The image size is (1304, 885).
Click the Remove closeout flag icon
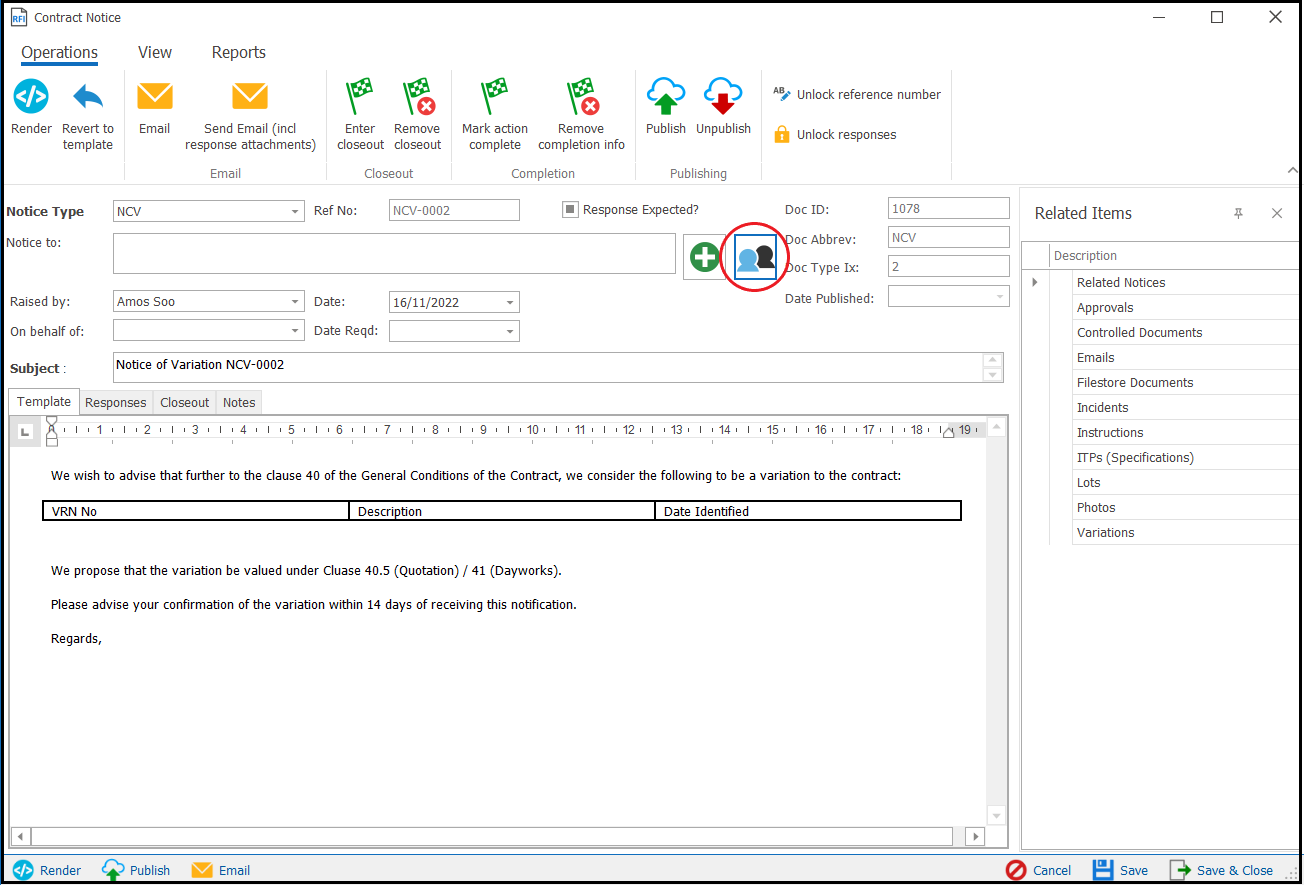(x=418, y=97)
